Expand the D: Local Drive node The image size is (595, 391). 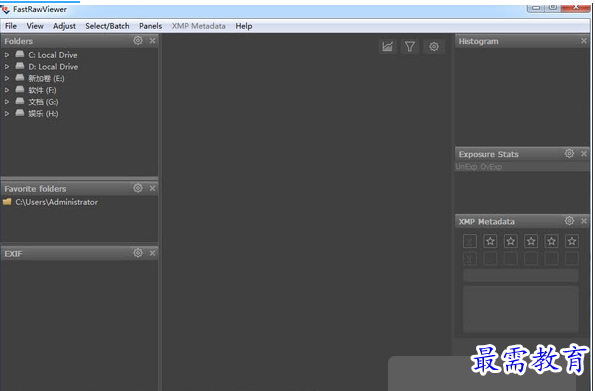pos(7,67)
